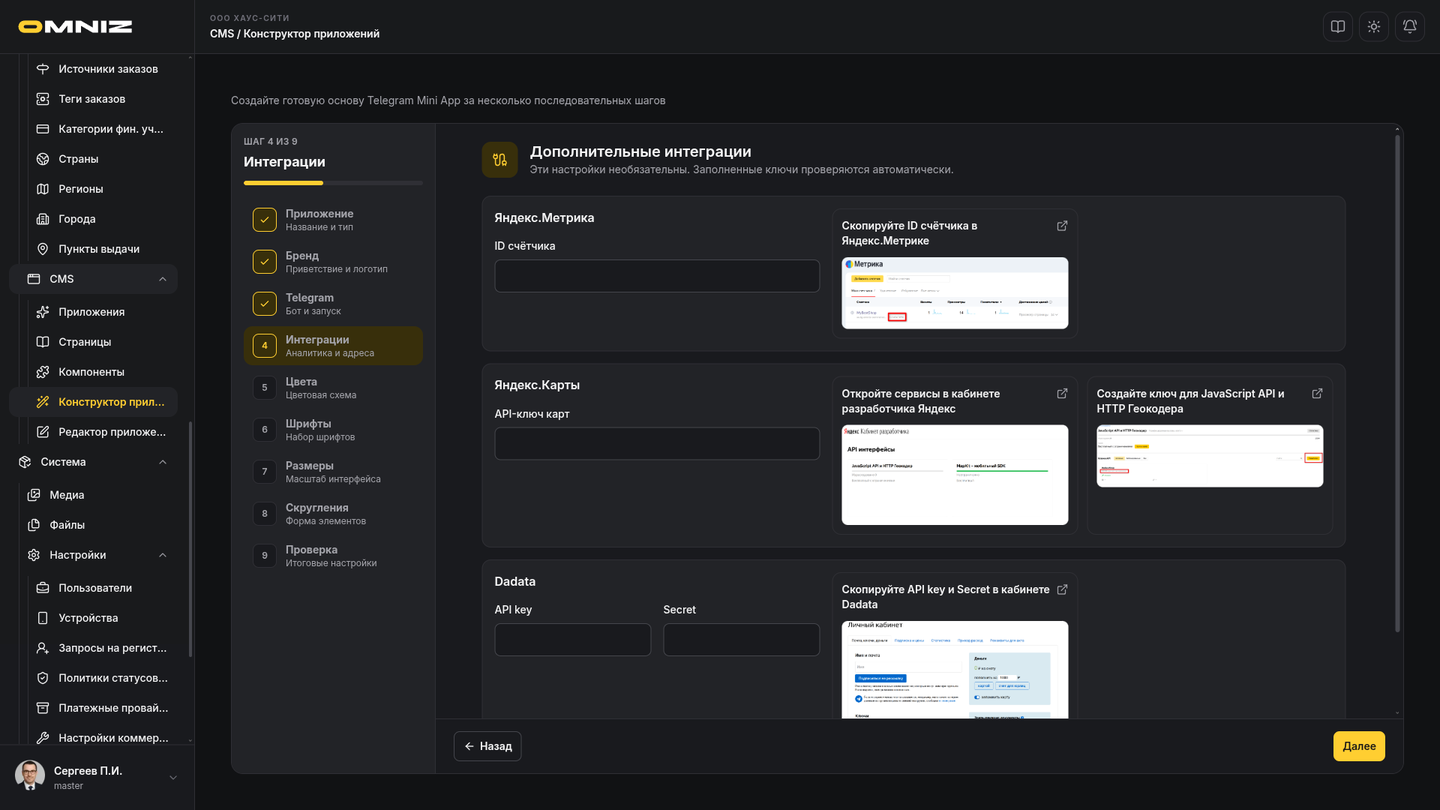1440x810 pixels.
Task: Open external link for Яндекс.Метрика ID instruction
Action: click(1062, 226)
